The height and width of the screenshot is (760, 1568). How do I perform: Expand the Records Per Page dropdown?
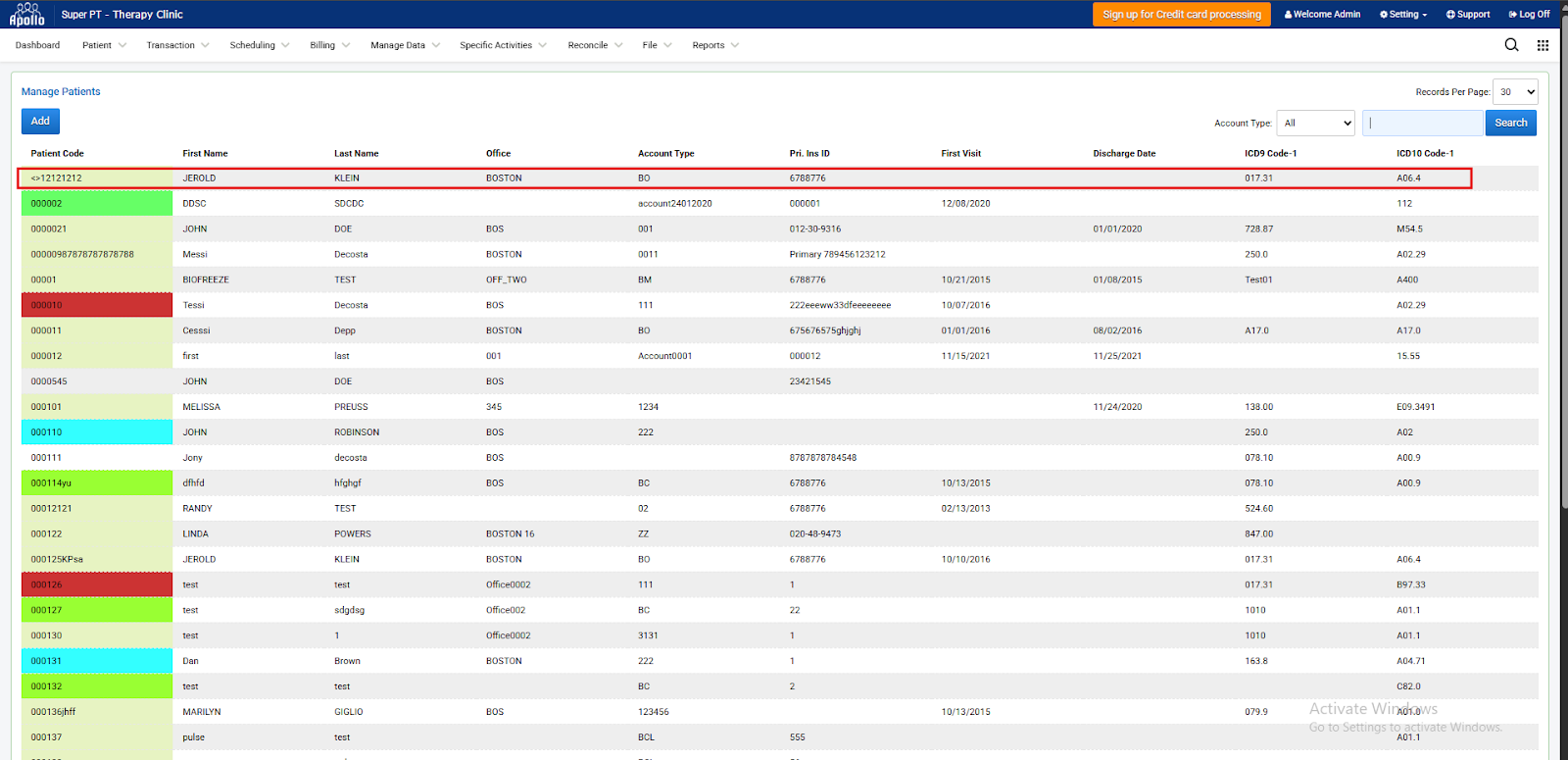tap(1515, 92)
